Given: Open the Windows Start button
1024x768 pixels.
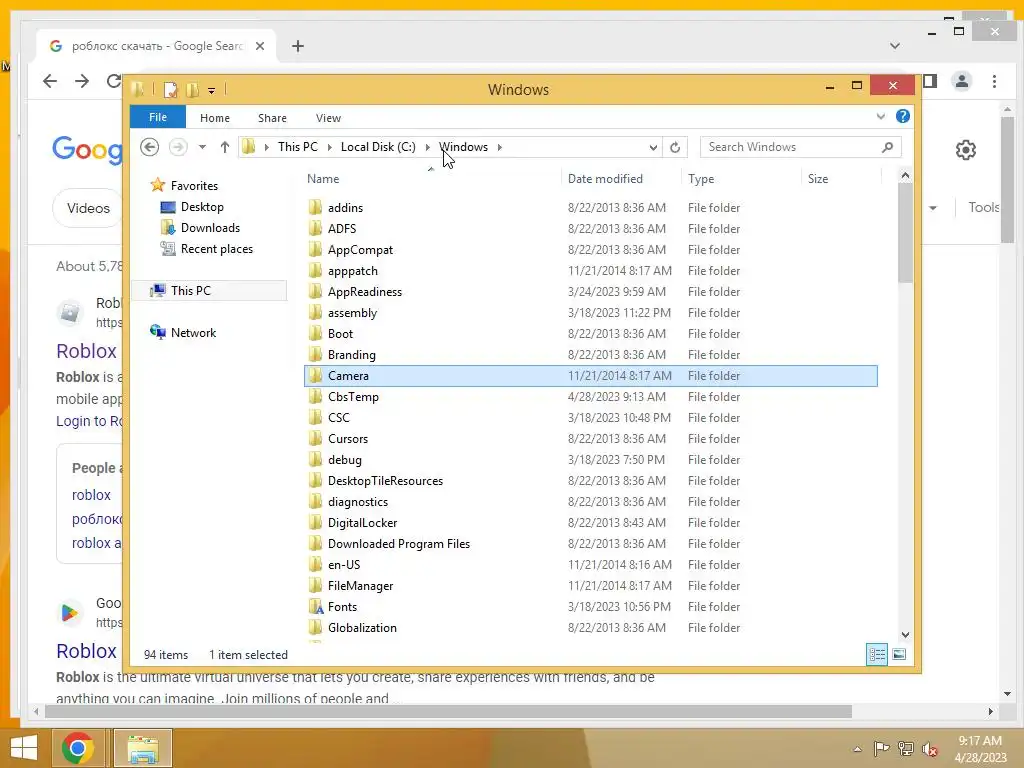Looking at the screenshot, I should point(24,748).
